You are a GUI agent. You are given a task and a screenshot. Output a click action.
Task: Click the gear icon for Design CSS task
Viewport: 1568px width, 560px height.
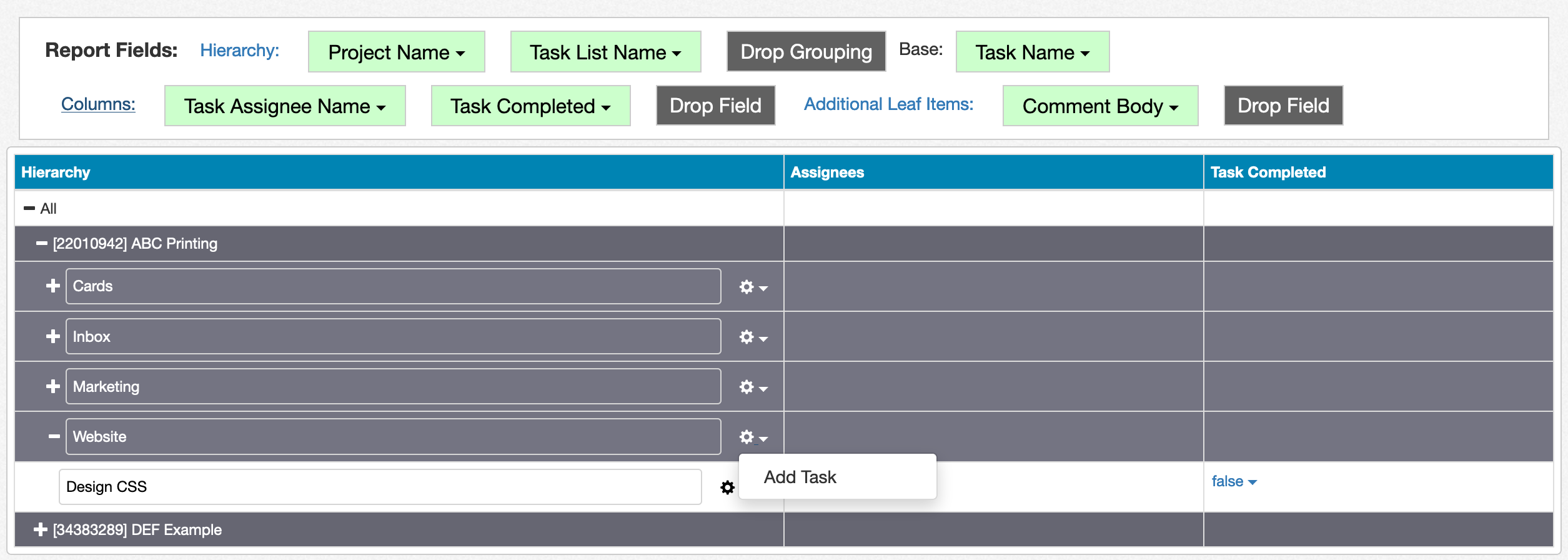pyautogui.click(x=727, y=487)
